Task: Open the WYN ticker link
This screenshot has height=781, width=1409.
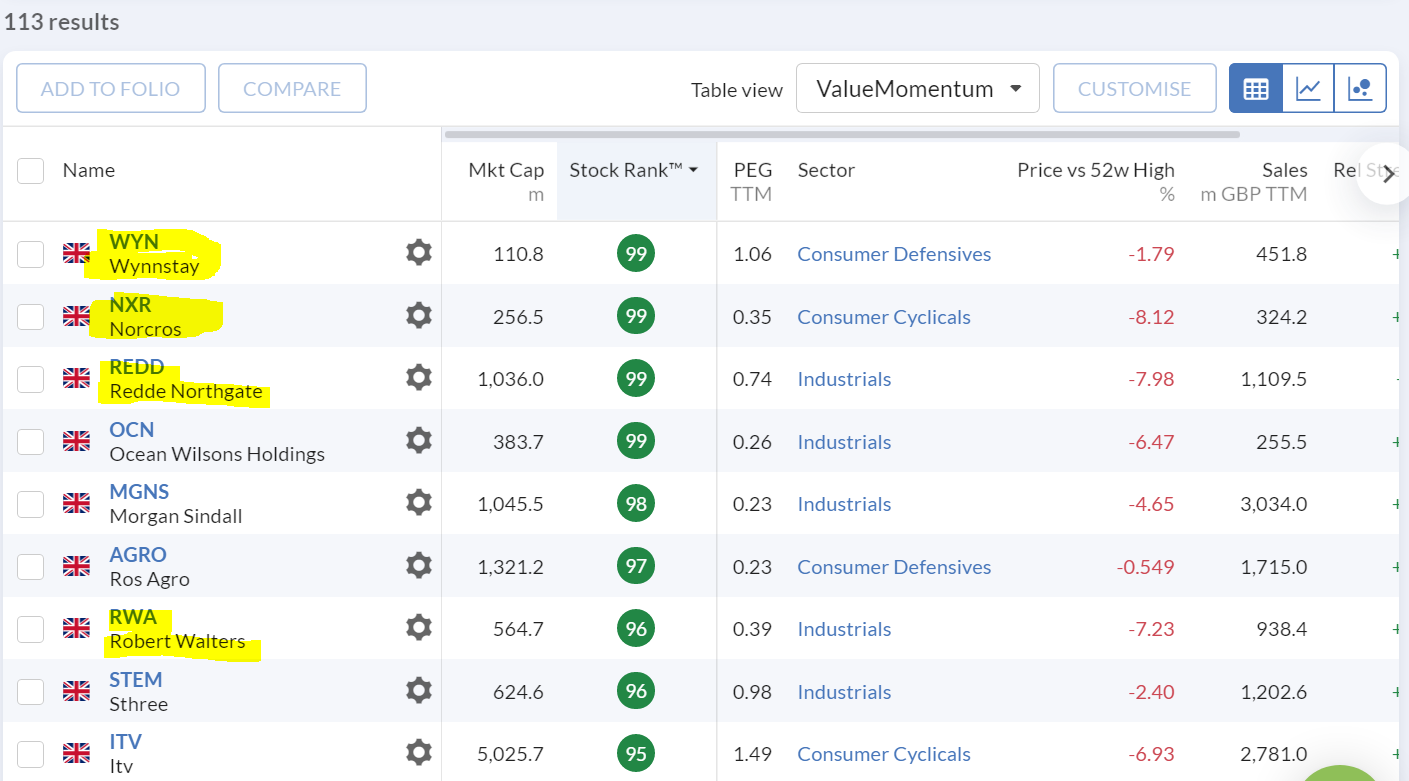Action: pos(134,241)
